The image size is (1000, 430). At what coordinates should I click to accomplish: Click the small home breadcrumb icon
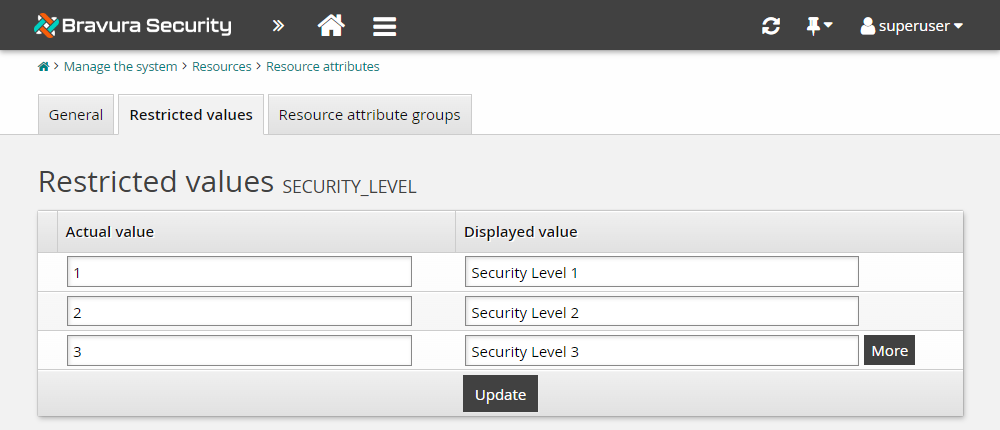point(43,67)
